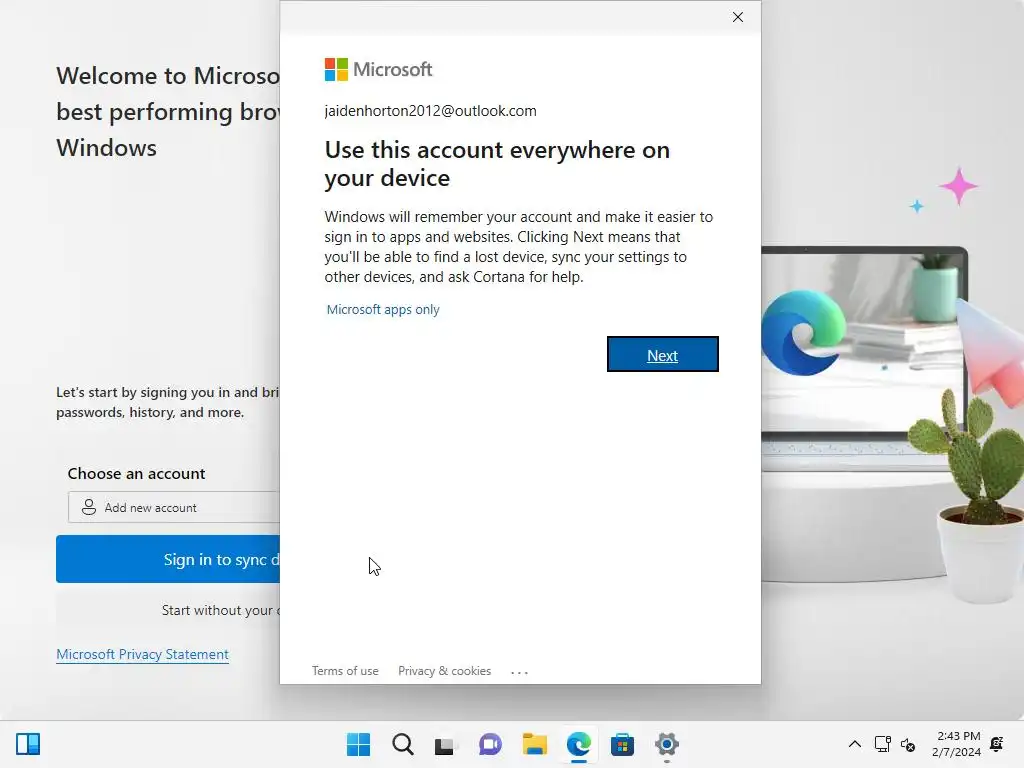The image size is (1024, 768).
Task: Launch Chat app from taskbar
Action: 490,744
